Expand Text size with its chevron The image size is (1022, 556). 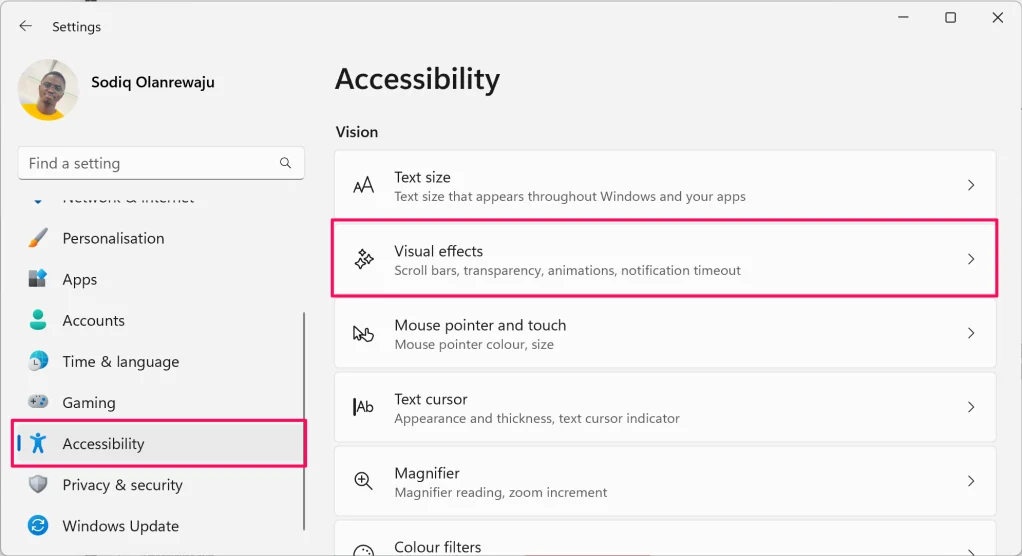970,186
